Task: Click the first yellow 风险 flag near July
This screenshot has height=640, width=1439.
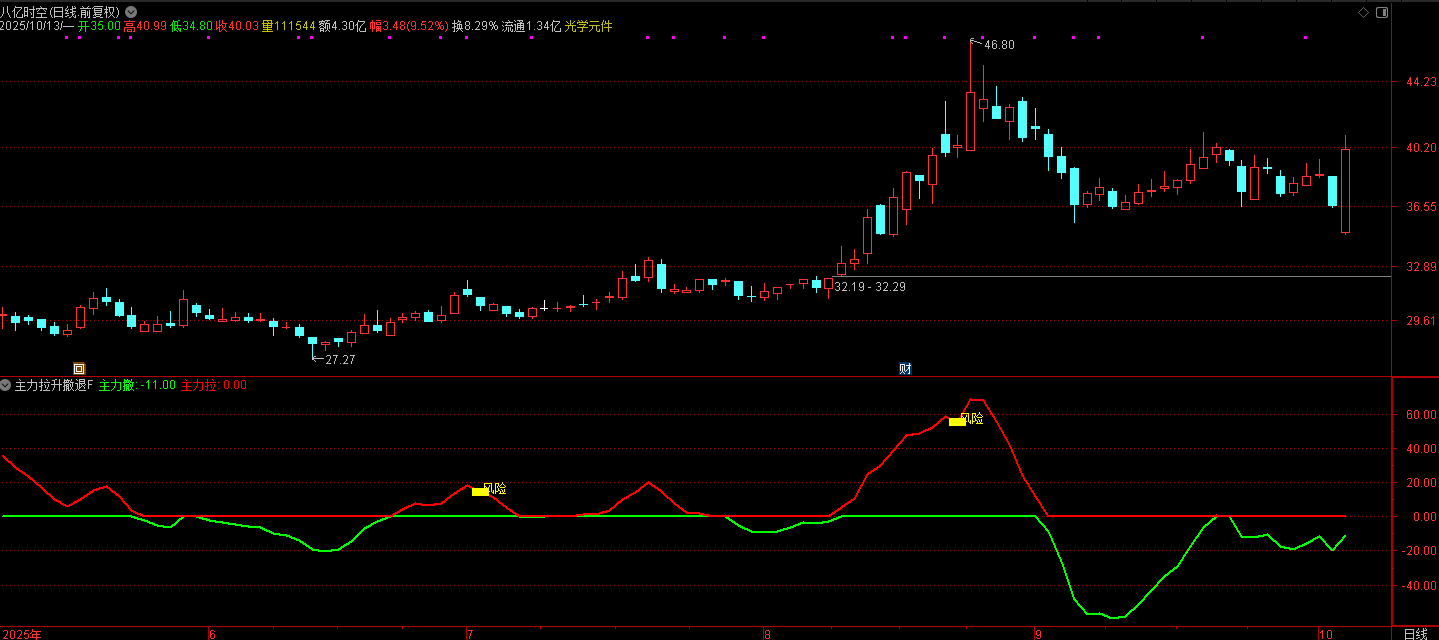Action: click(489, 490)
